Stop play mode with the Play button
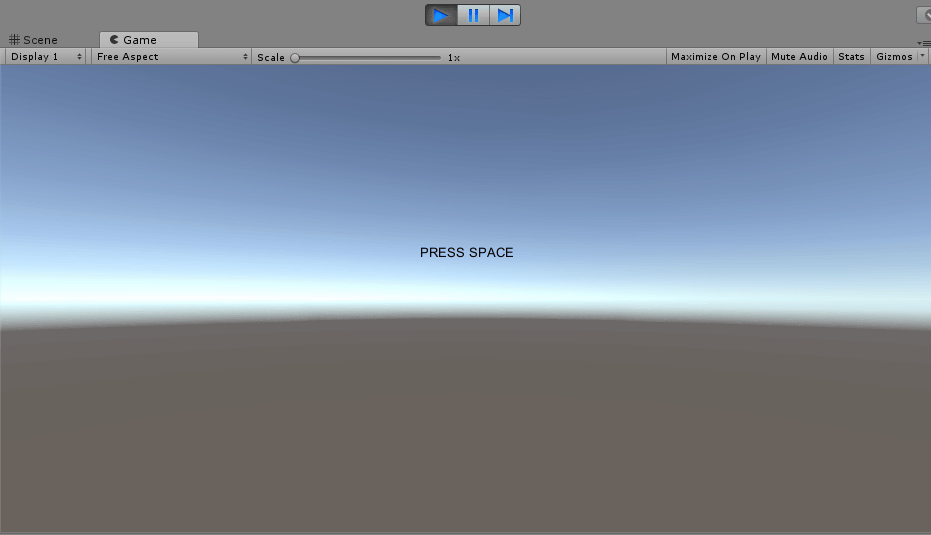 tap(441, 15)
